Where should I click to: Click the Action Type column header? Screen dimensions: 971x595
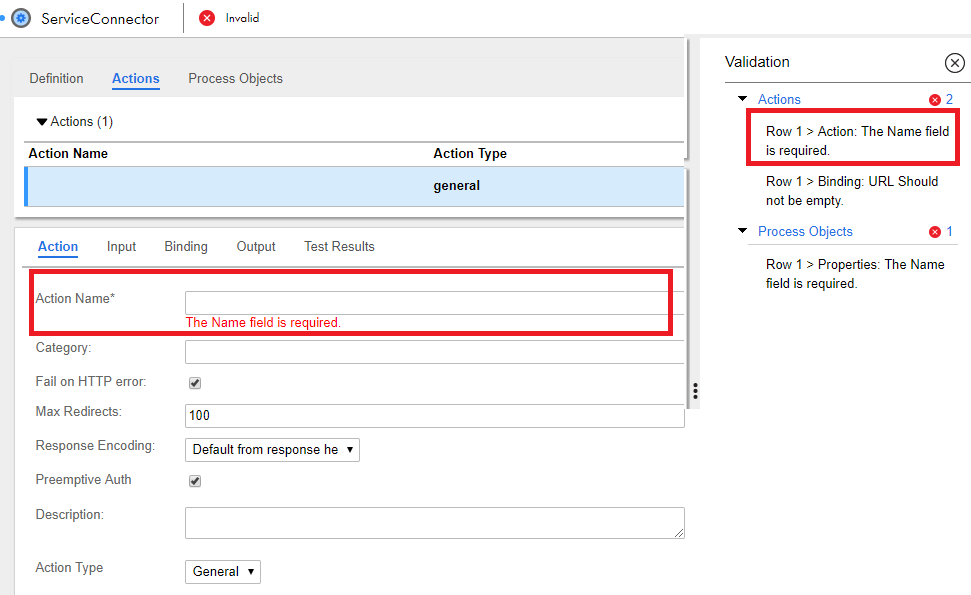click(470, 154)
